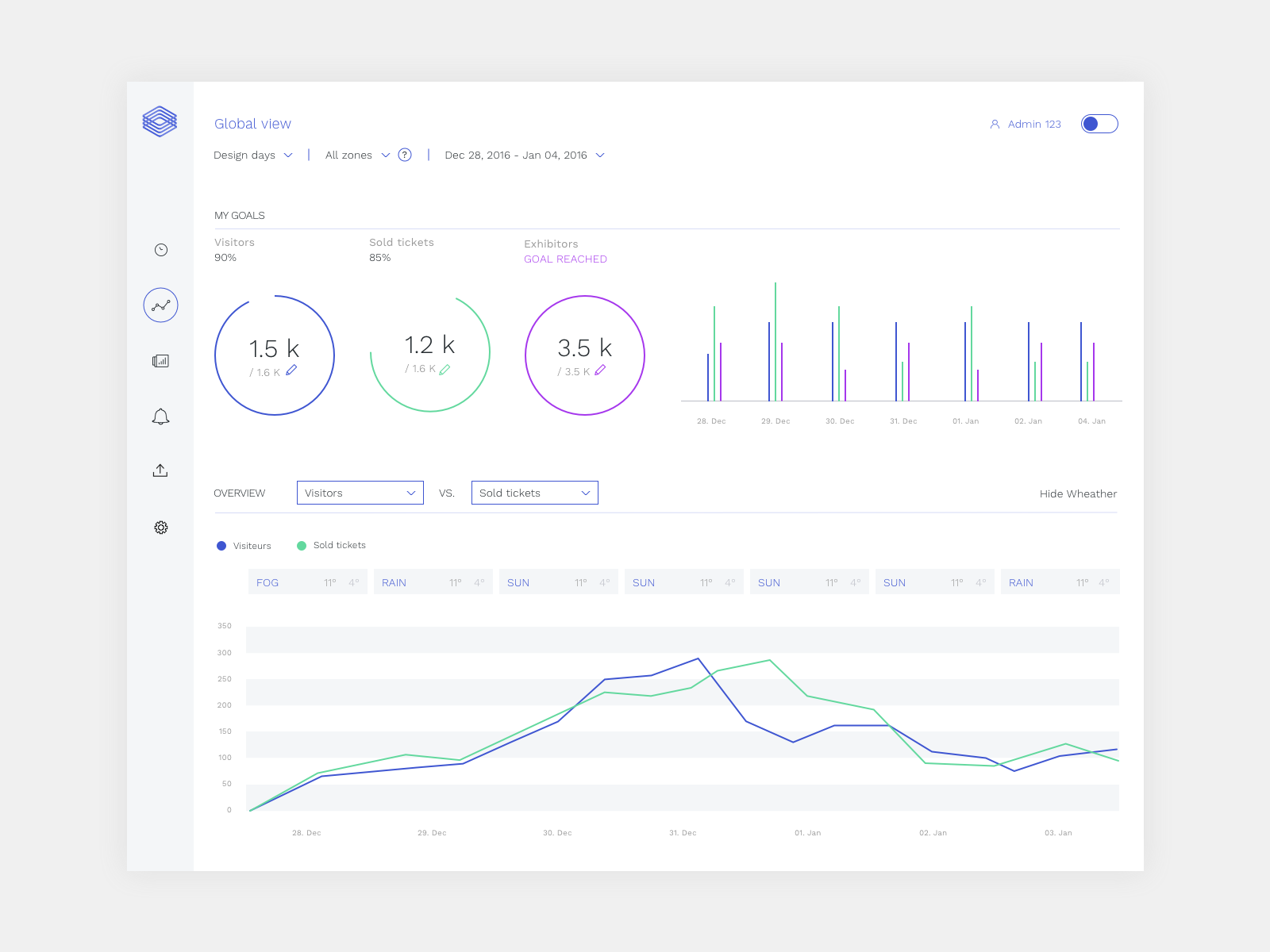This screenshot has width=1270, height=952.
Task: Edit the Visitors goal pencil icon
Action: click(291, 370)
